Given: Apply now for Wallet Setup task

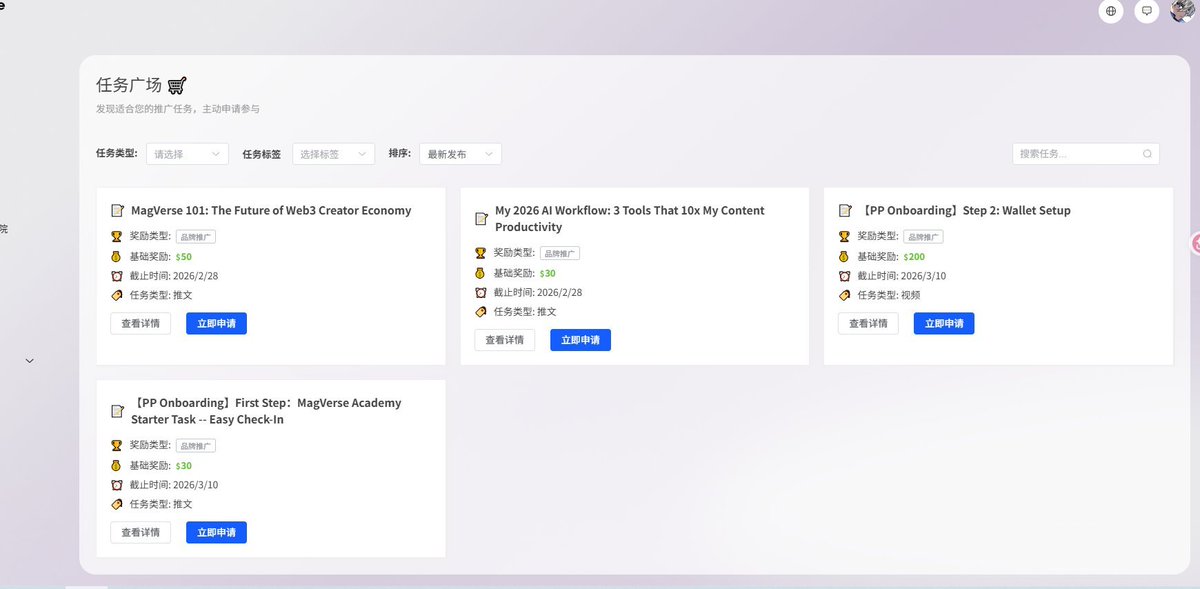Looking at the screenshot, I should pos(944,323).
